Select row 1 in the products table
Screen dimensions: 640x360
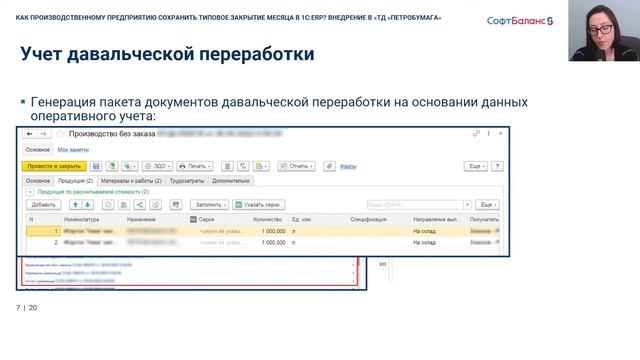tap(262, 231)
